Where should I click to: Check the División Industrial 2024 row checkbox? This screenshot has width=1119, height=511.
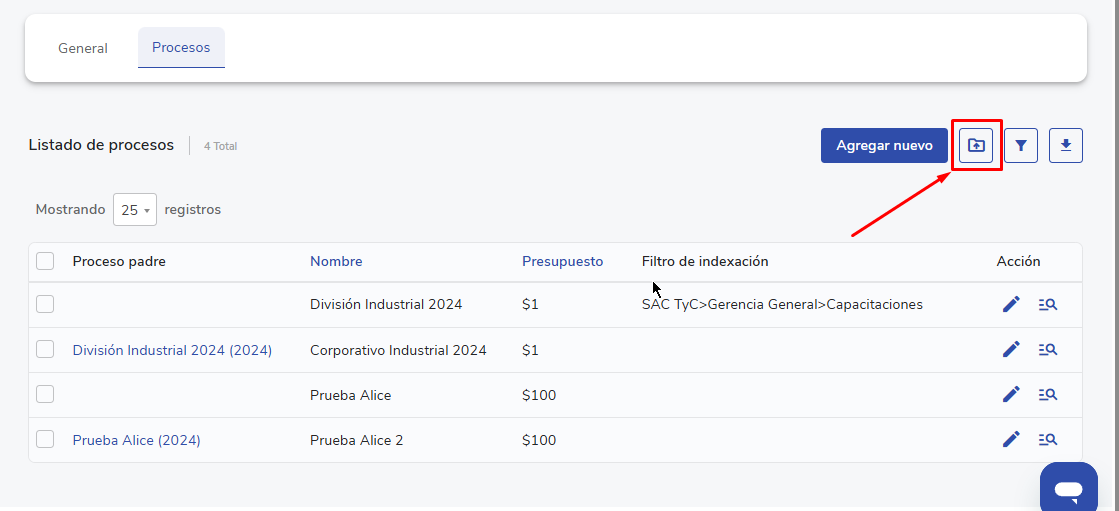click(45, 304)
